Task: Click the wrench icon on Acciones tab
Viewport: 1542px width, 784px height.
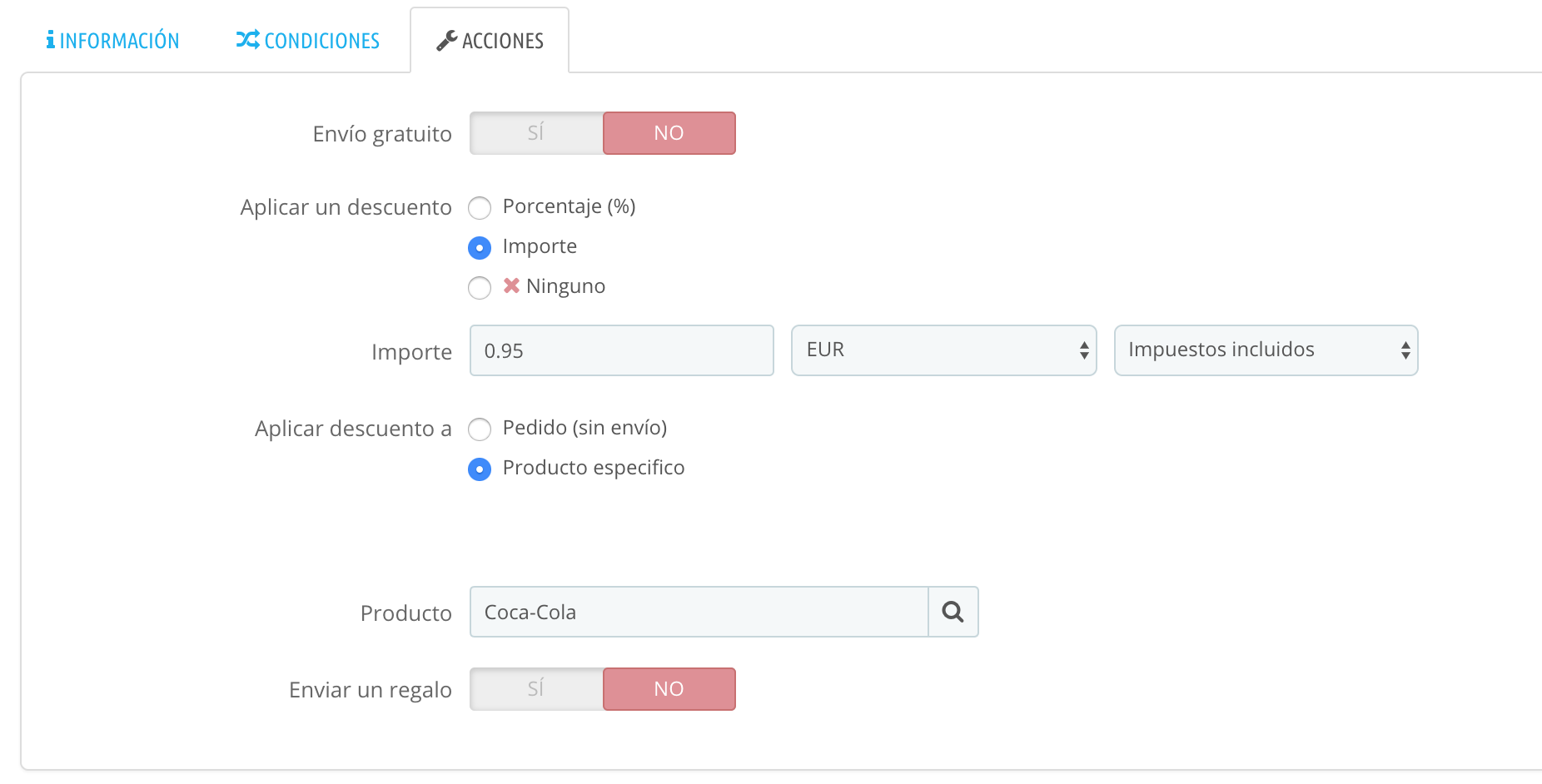Action: [447, 41]
